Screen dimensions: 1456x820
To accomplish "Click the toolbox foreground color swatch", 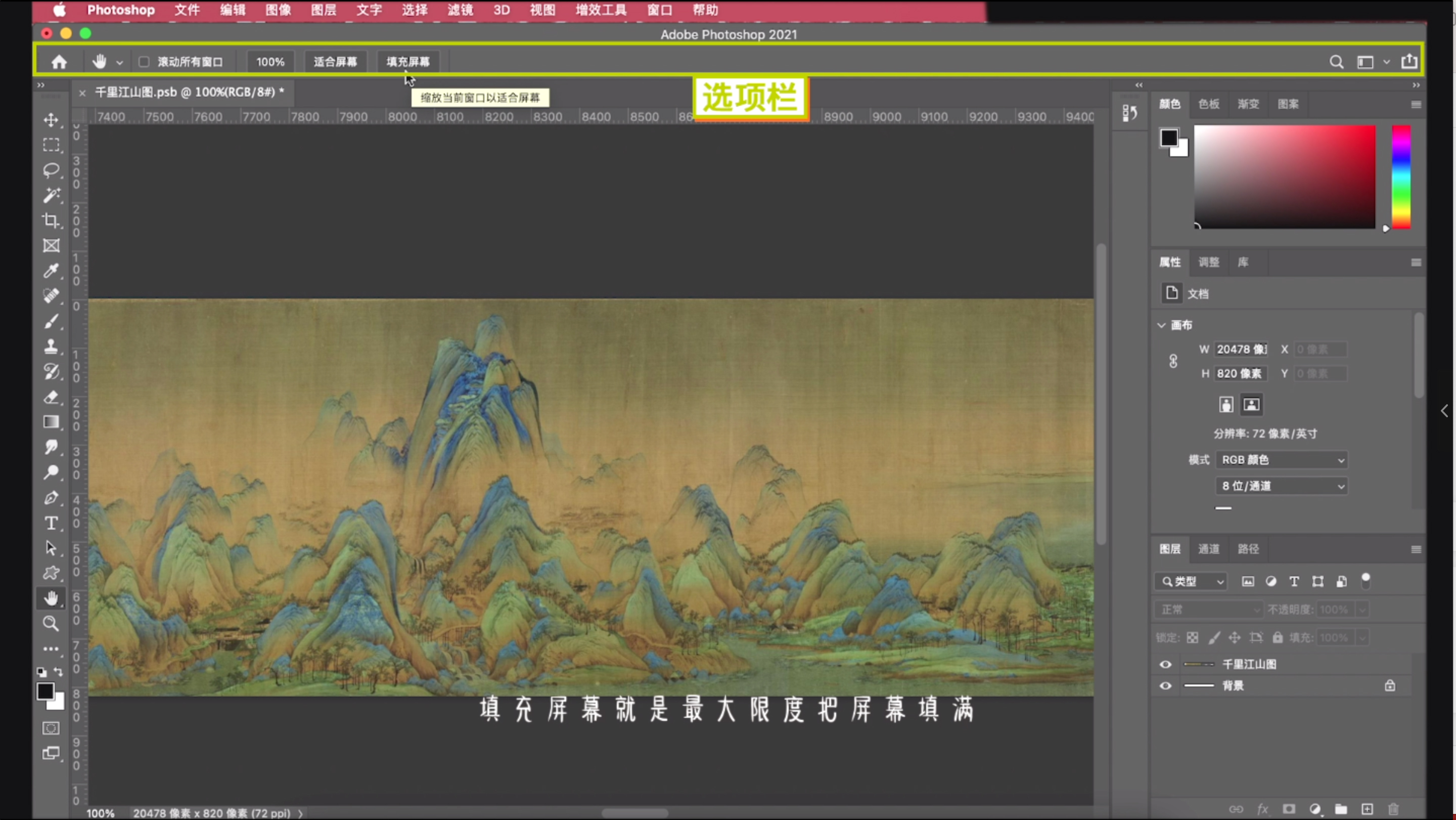I will click(45, 691).
